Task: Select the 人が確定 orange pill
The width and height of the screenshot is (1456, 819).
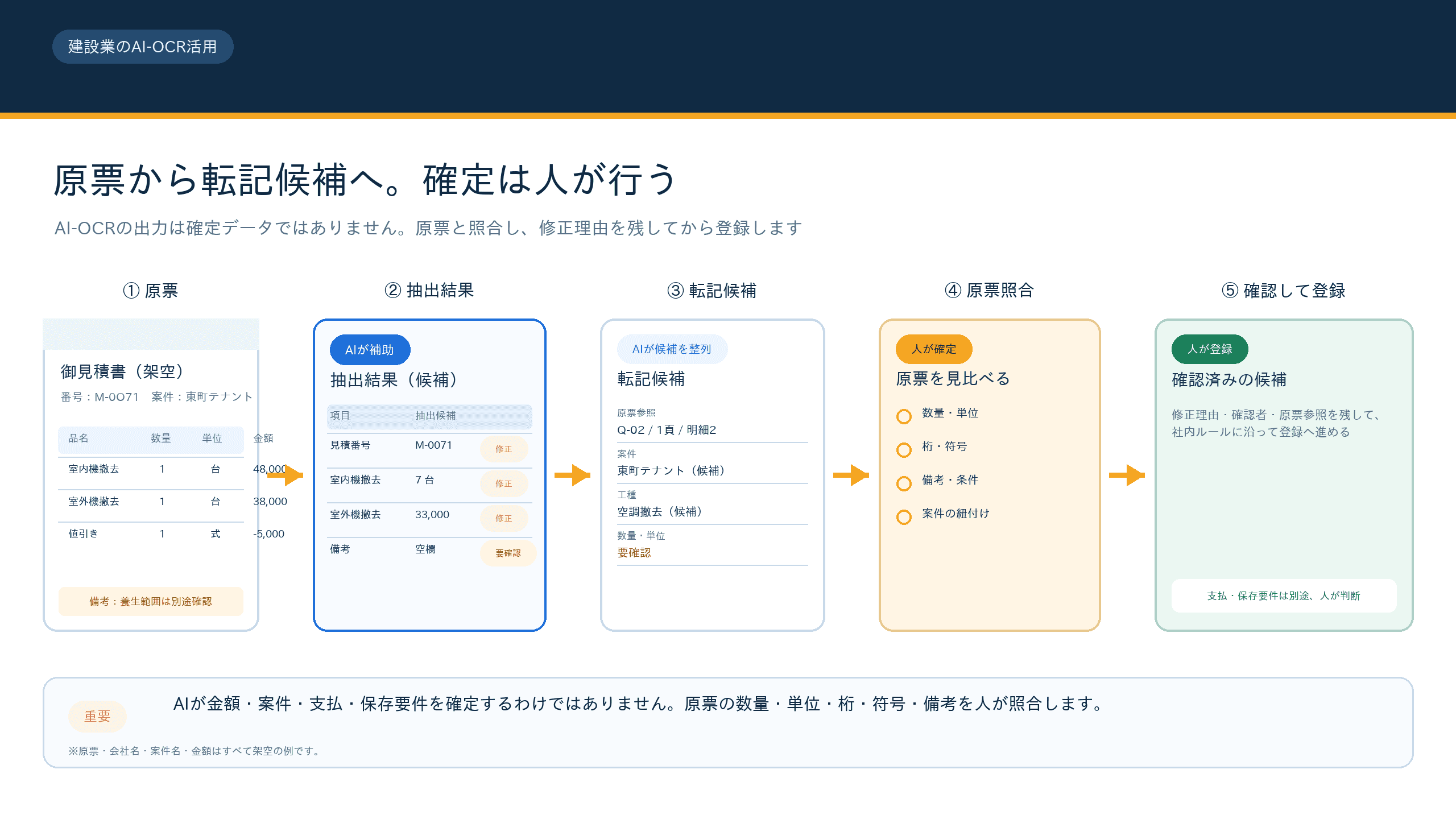Action: point(934,349)
